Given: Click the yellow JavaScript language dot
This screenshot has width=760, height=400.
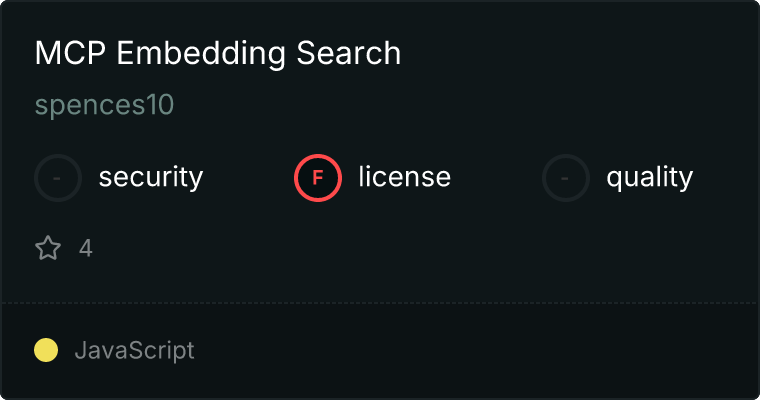Looking at the screenshot, I should [46, 350].
